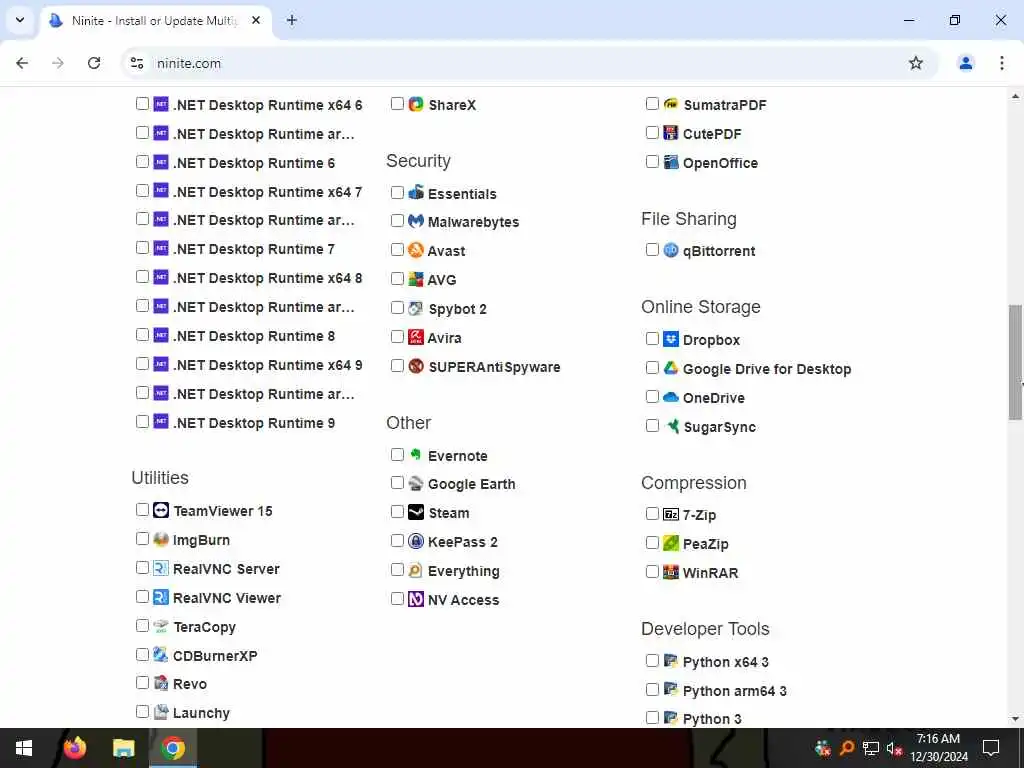Close the Ninite tab
Image resolution: width=1024 pixels, height=768 pixels.
(256, 20)
